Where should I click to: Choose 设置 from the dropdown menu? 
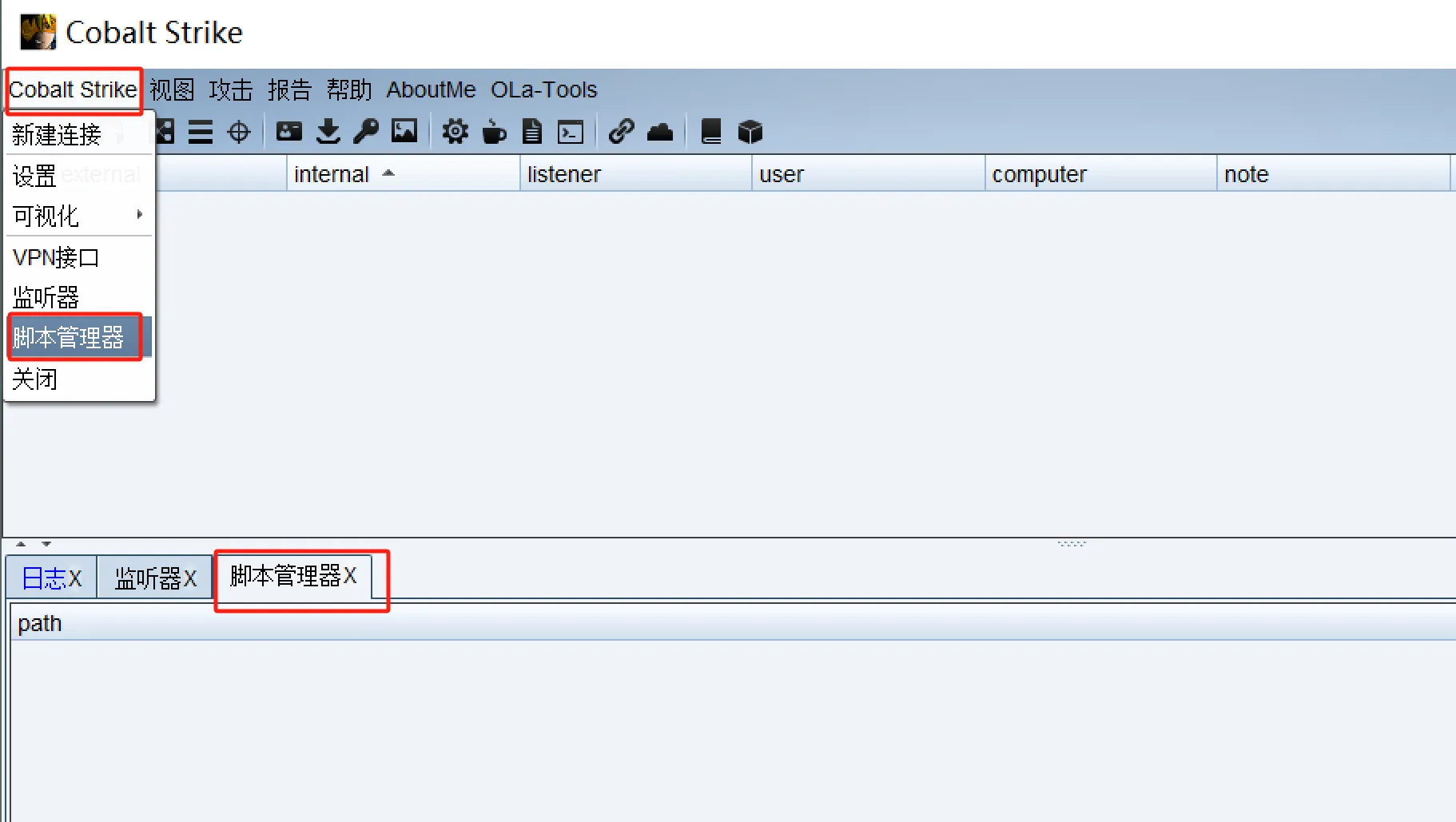click(78, 175)
